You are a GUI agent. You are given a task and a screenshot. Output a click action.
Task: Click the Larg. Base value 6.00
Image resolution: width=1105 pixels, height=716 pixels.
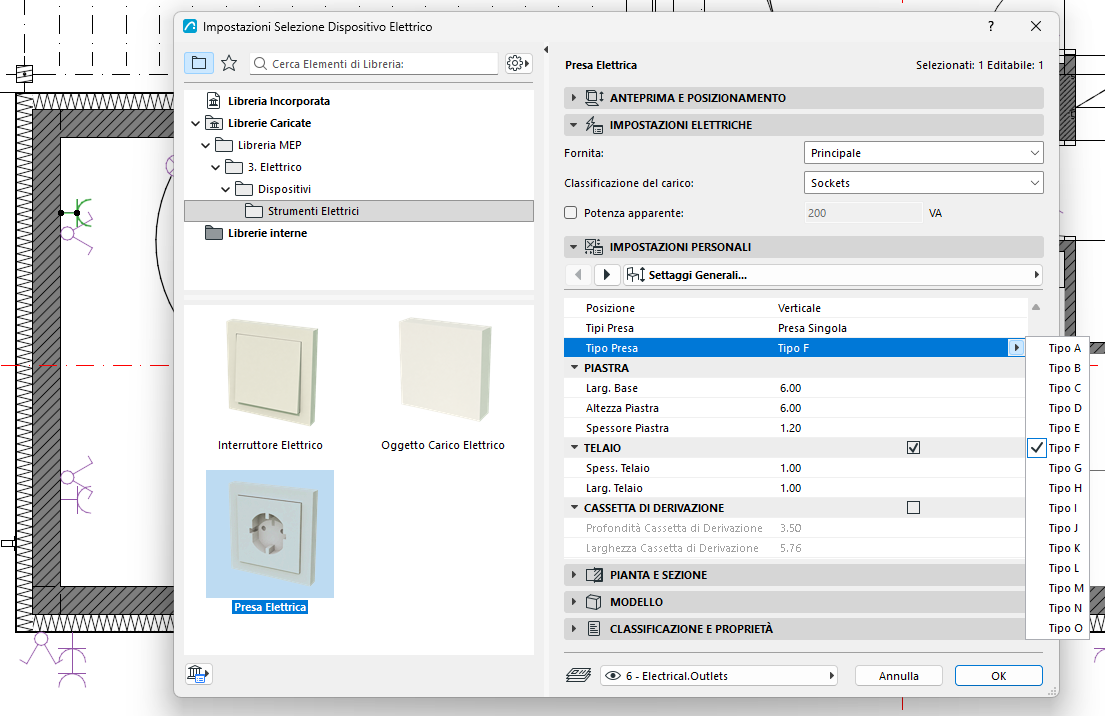[x=791, y=388]
